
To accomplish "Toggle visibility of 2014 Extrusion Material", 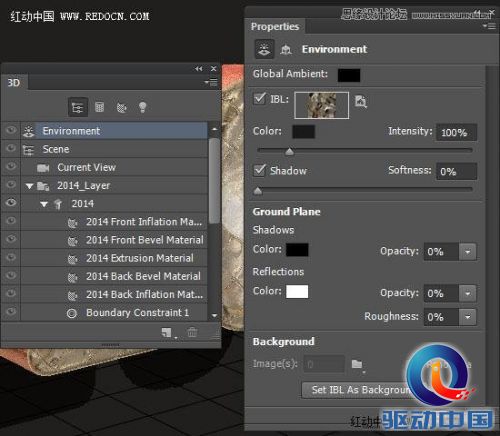I will pos(11,257).
